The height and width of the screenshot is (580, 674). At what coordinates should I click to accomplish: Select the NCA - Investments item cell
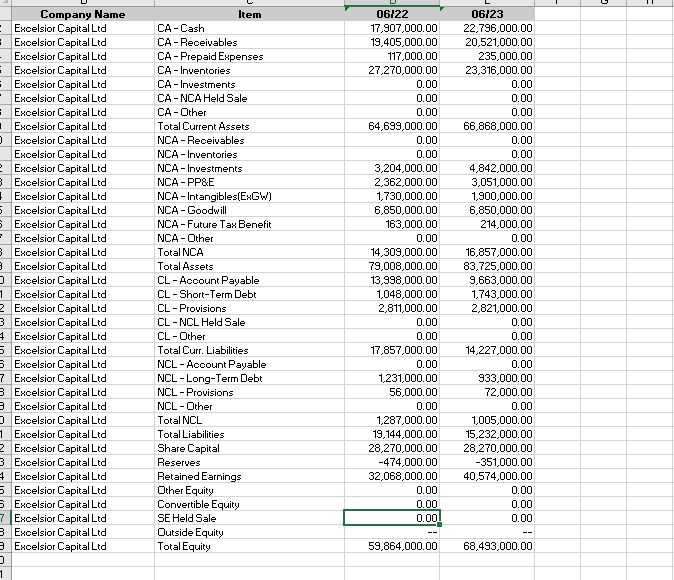click(249, 168)
